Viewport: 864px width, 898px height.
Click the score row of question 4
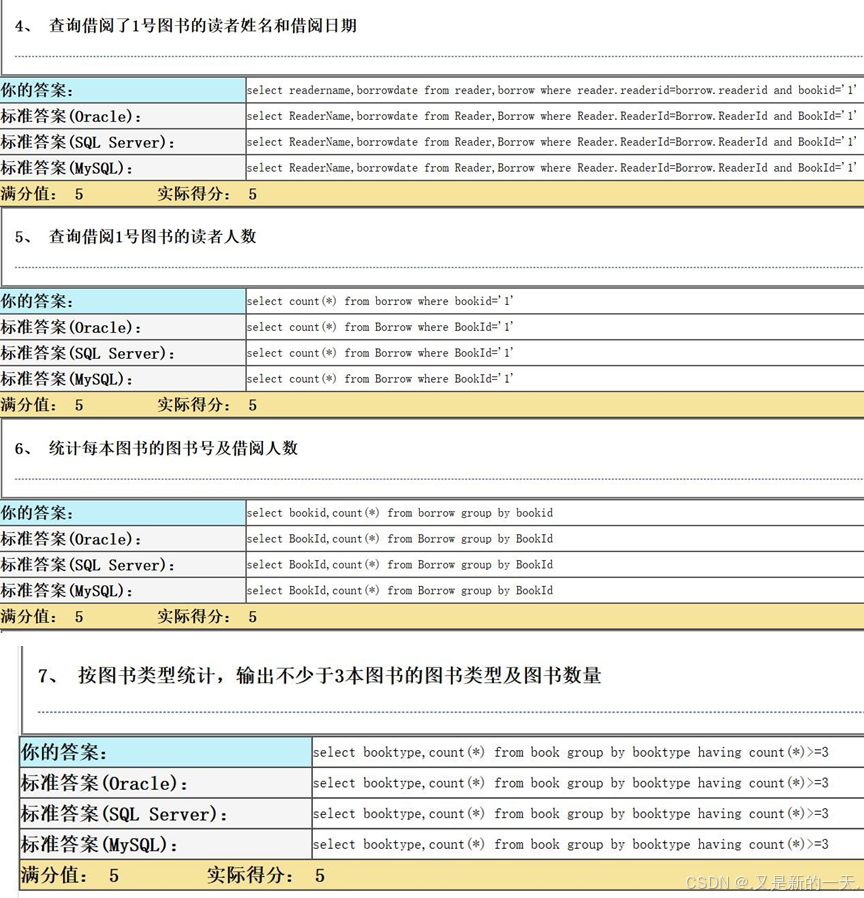click(x=128, y=194)
